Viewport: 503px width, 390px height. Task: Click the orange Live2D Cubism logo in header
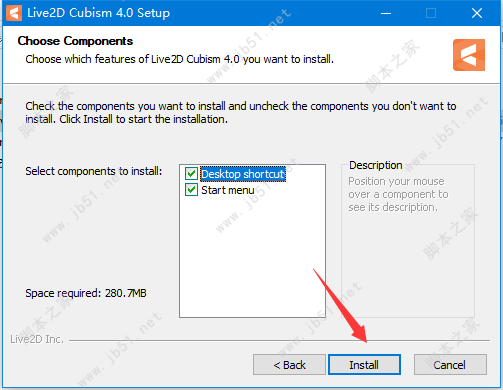click(x=469, y=55)
